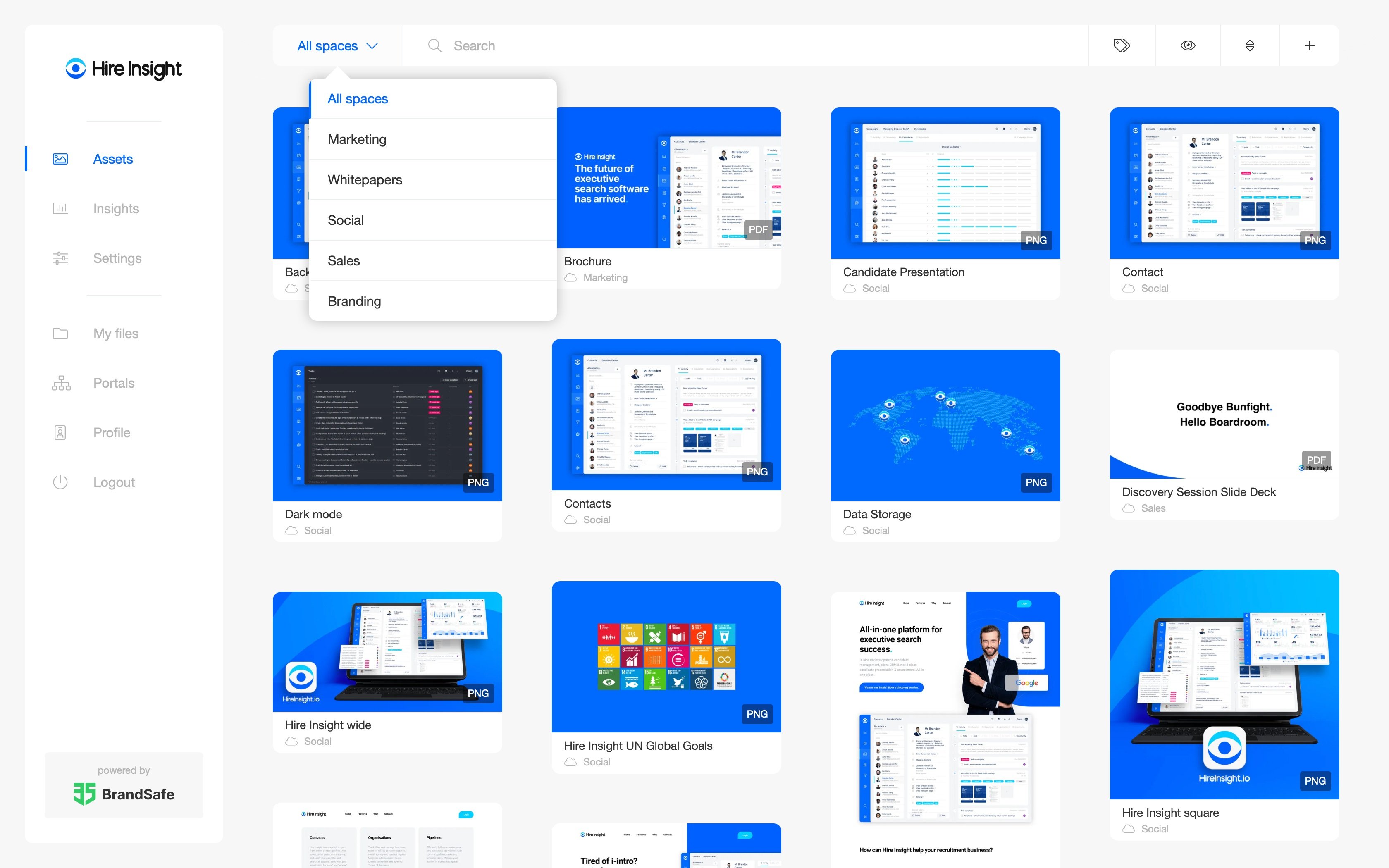Toggle the eye visibility icon in toolbar
Viewport: 1389px width, 868px height.
tap(1188, 45)
